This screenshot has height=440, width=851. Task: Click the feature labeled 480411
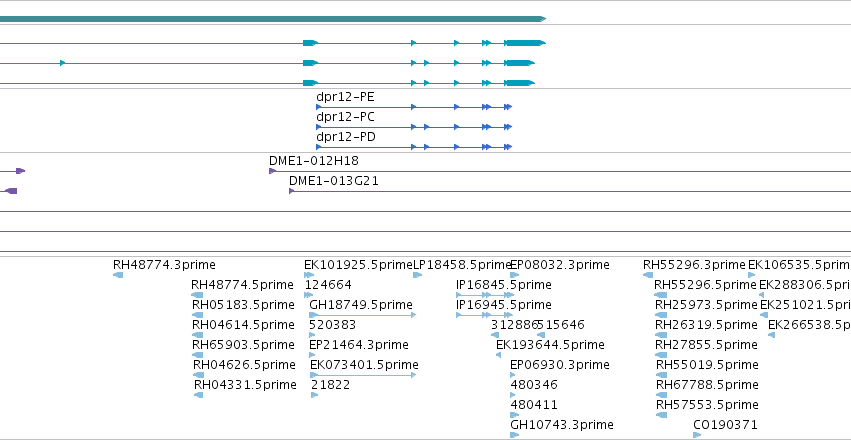[534, 405]
